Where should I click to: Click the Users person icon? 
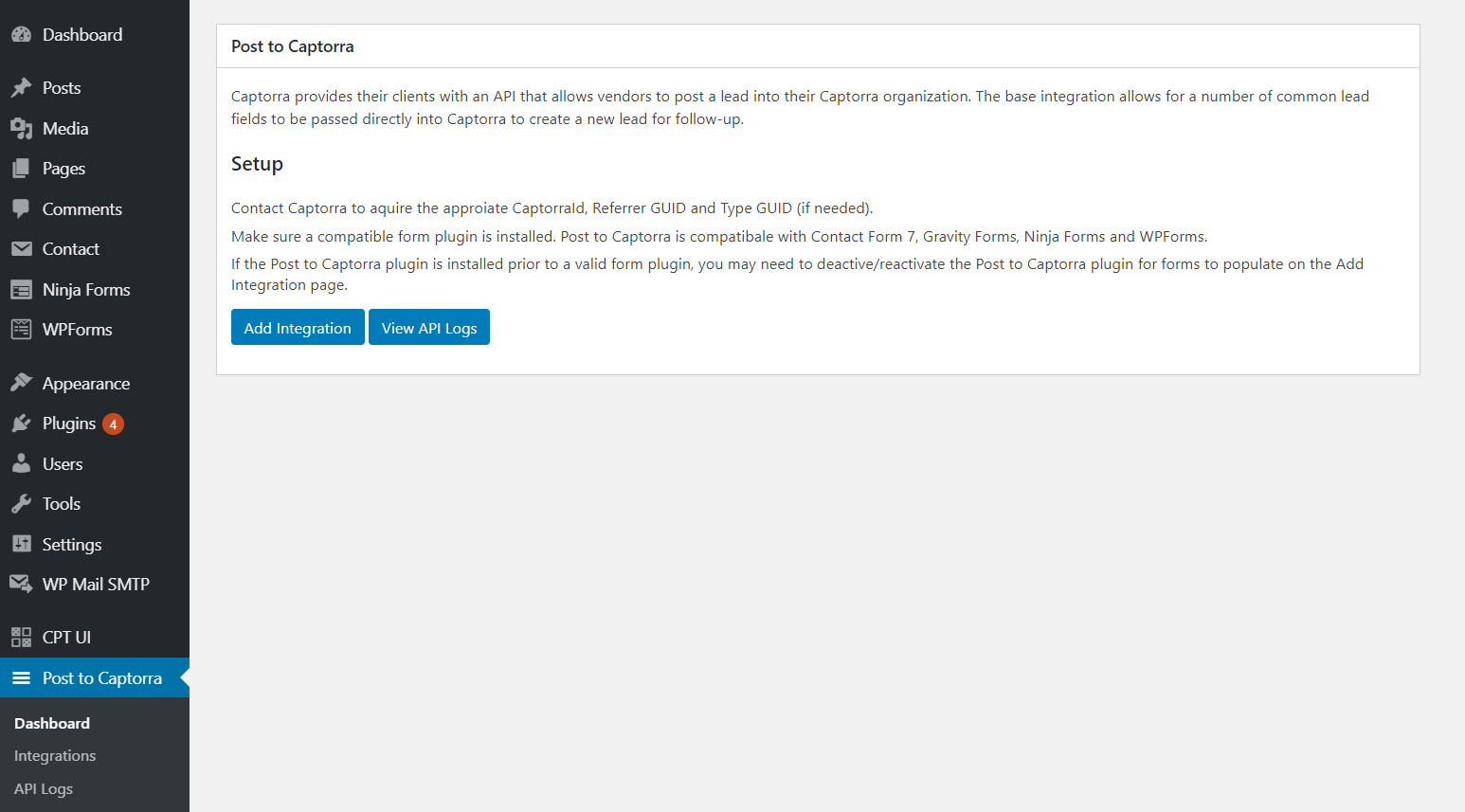(21, 464)
